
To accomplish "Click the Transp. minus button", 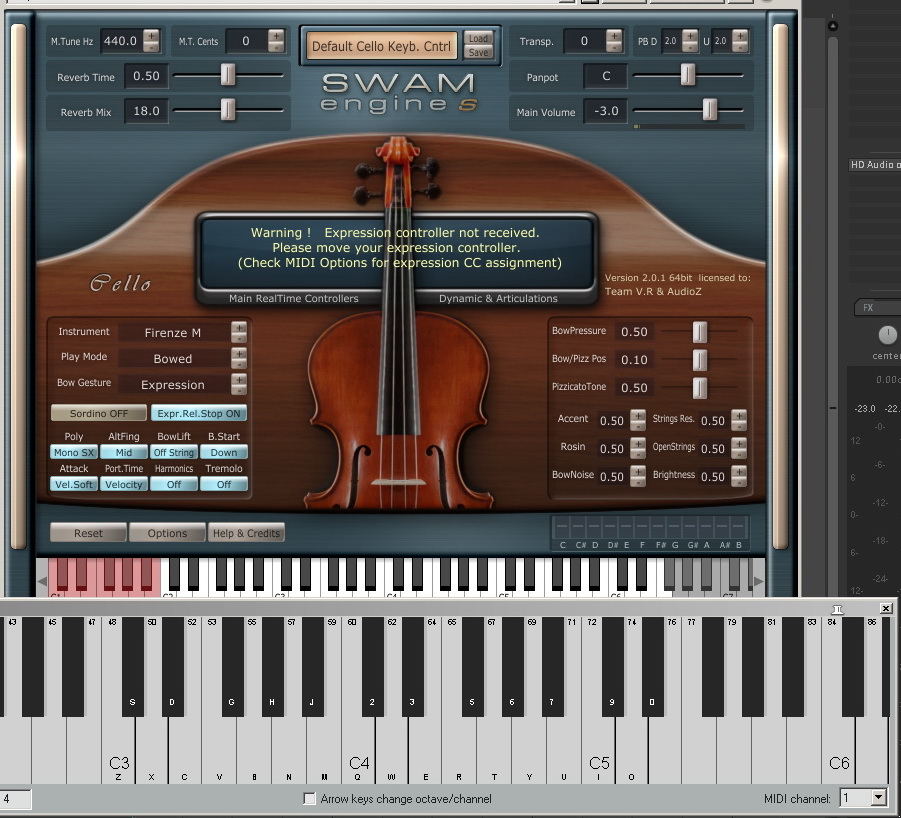I will [614, 47].
